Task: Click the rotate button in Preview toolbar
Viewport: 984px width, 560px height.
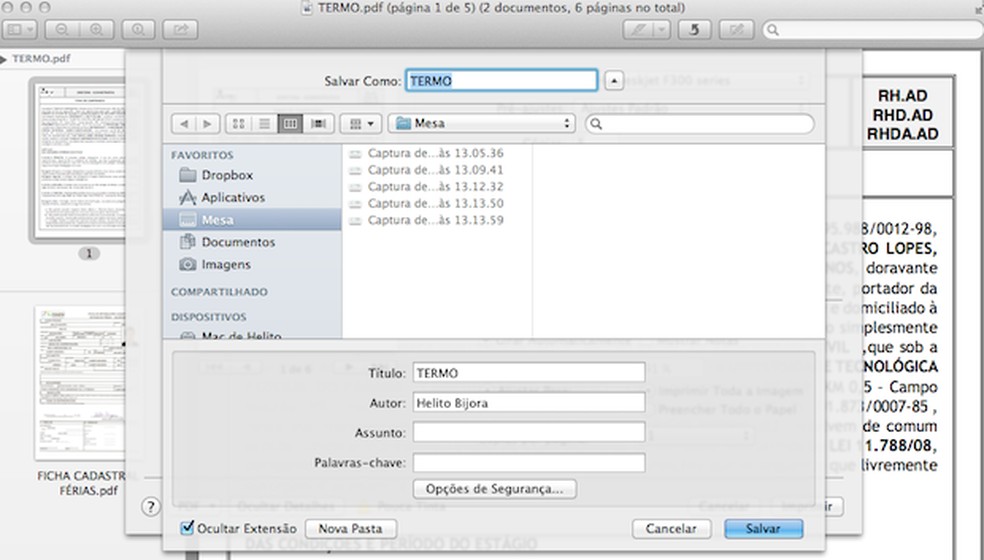Action: [x=693, y=30]
